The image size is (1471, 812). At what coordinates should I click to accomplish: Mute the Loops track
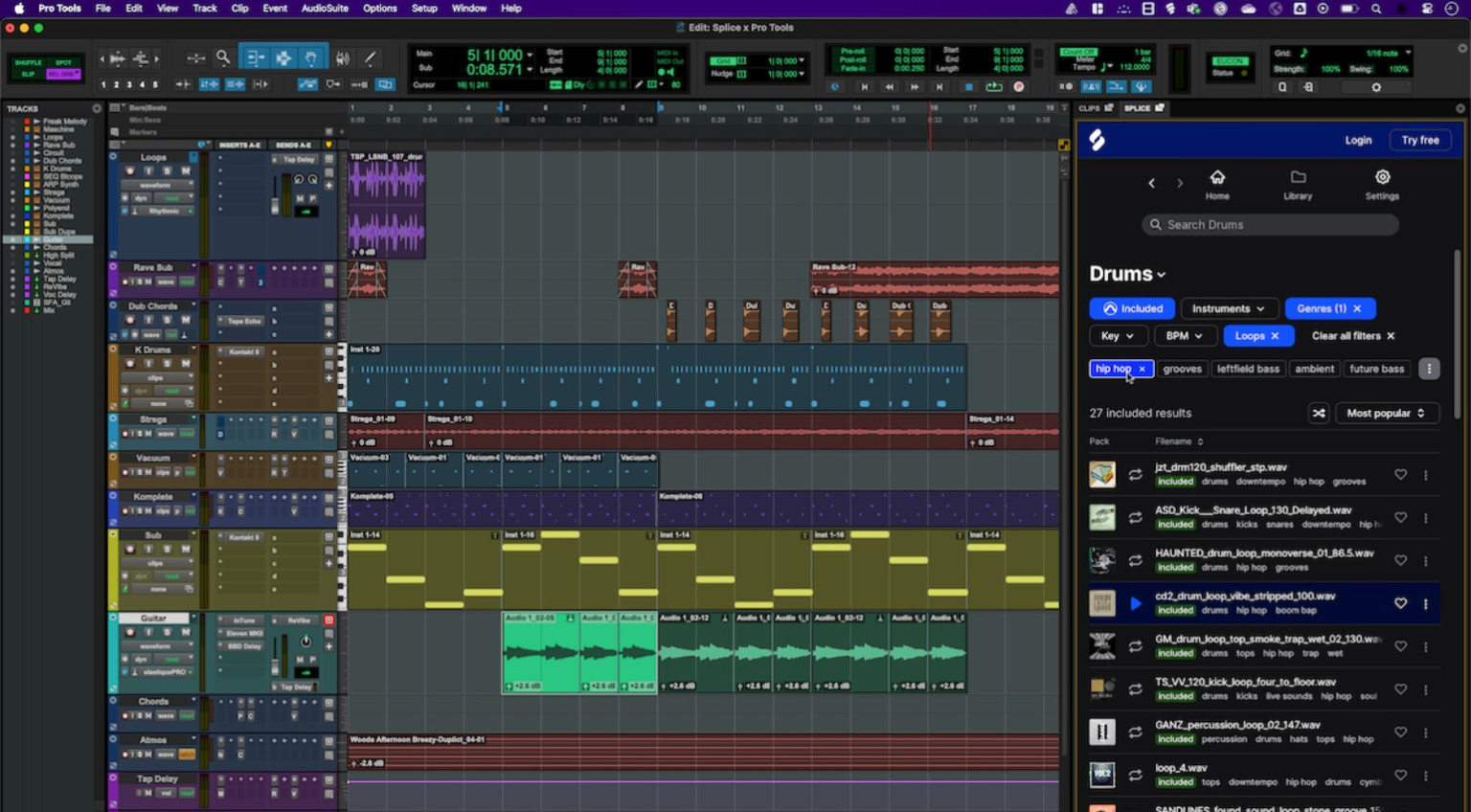click(186, 170)
